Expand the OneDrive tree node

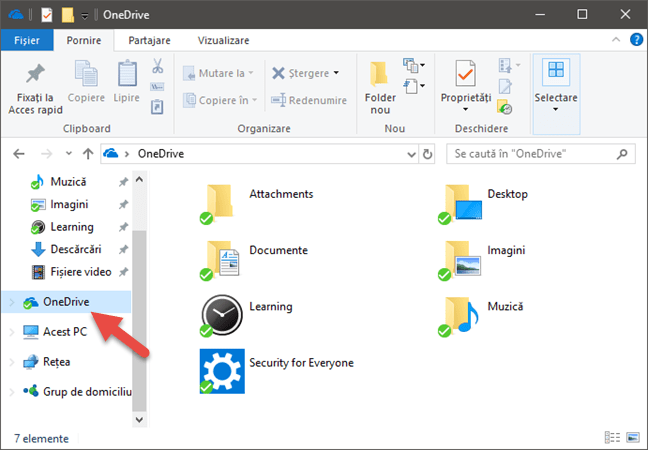pyautogui.click(x=12, y=302)
